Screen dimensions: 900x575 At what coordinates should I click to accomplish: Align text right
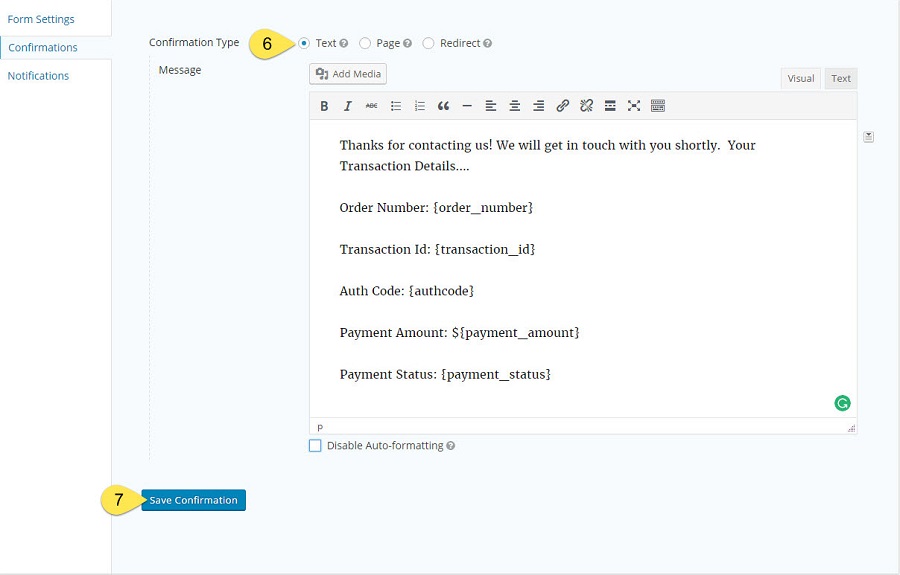pos(538,106)
